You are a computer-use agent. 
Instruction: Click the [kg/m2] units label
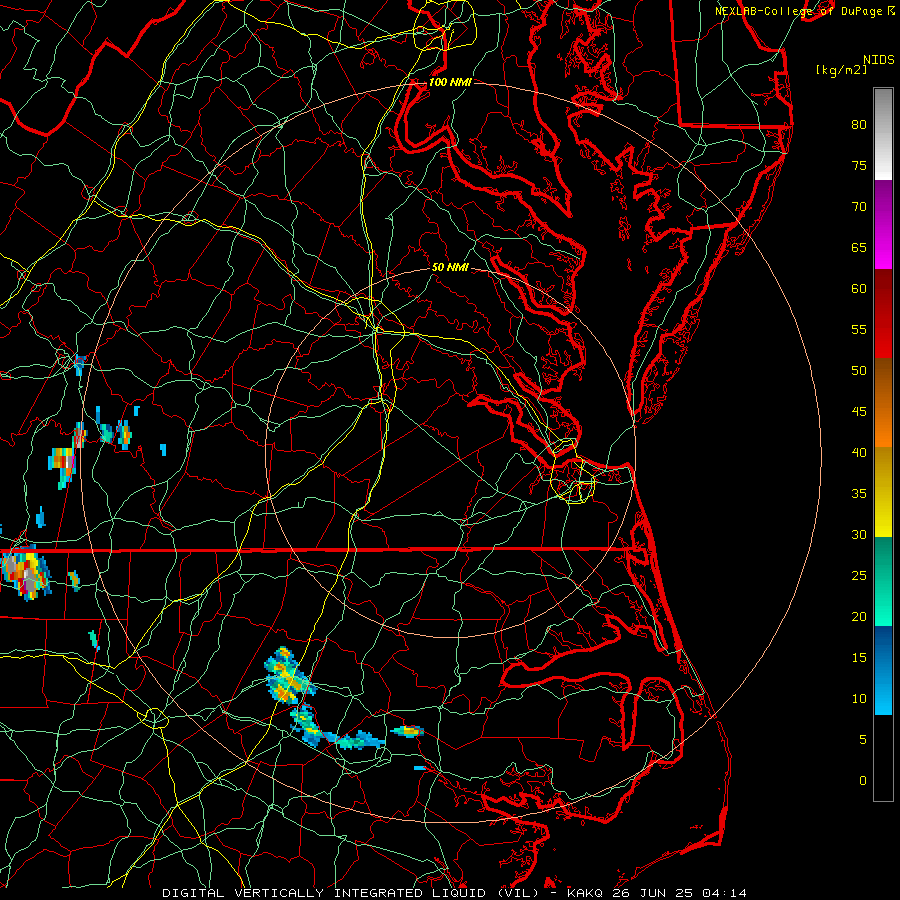841,70
